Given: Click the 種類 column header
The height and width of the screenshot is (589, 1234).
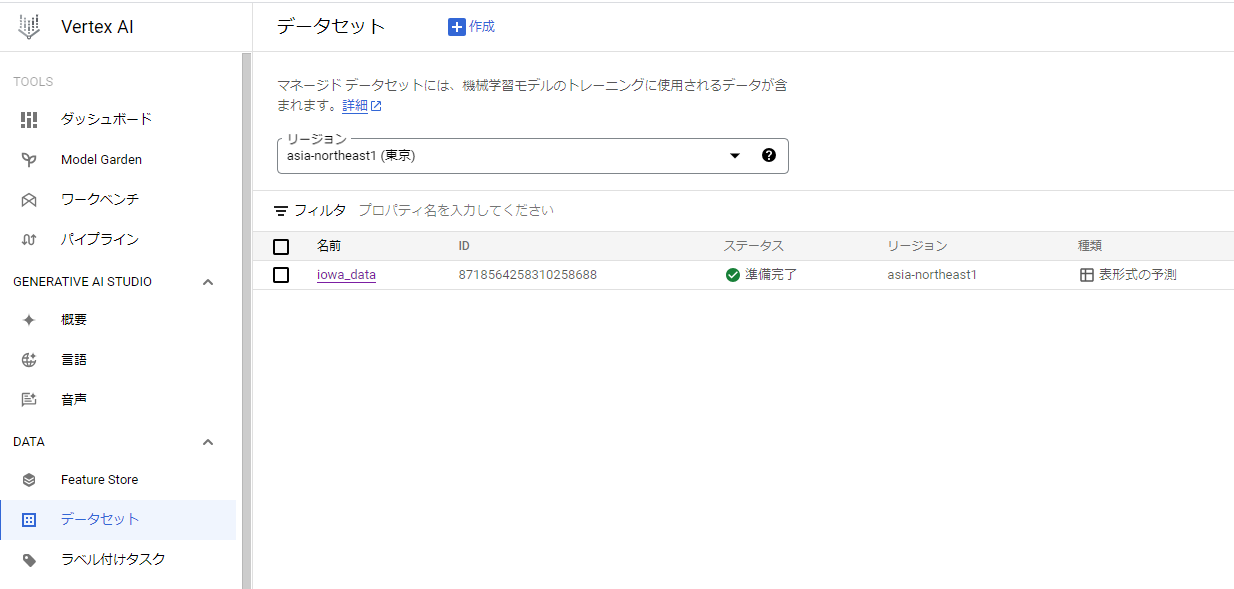Looking at the screenshot, I should click(1090, 246).
